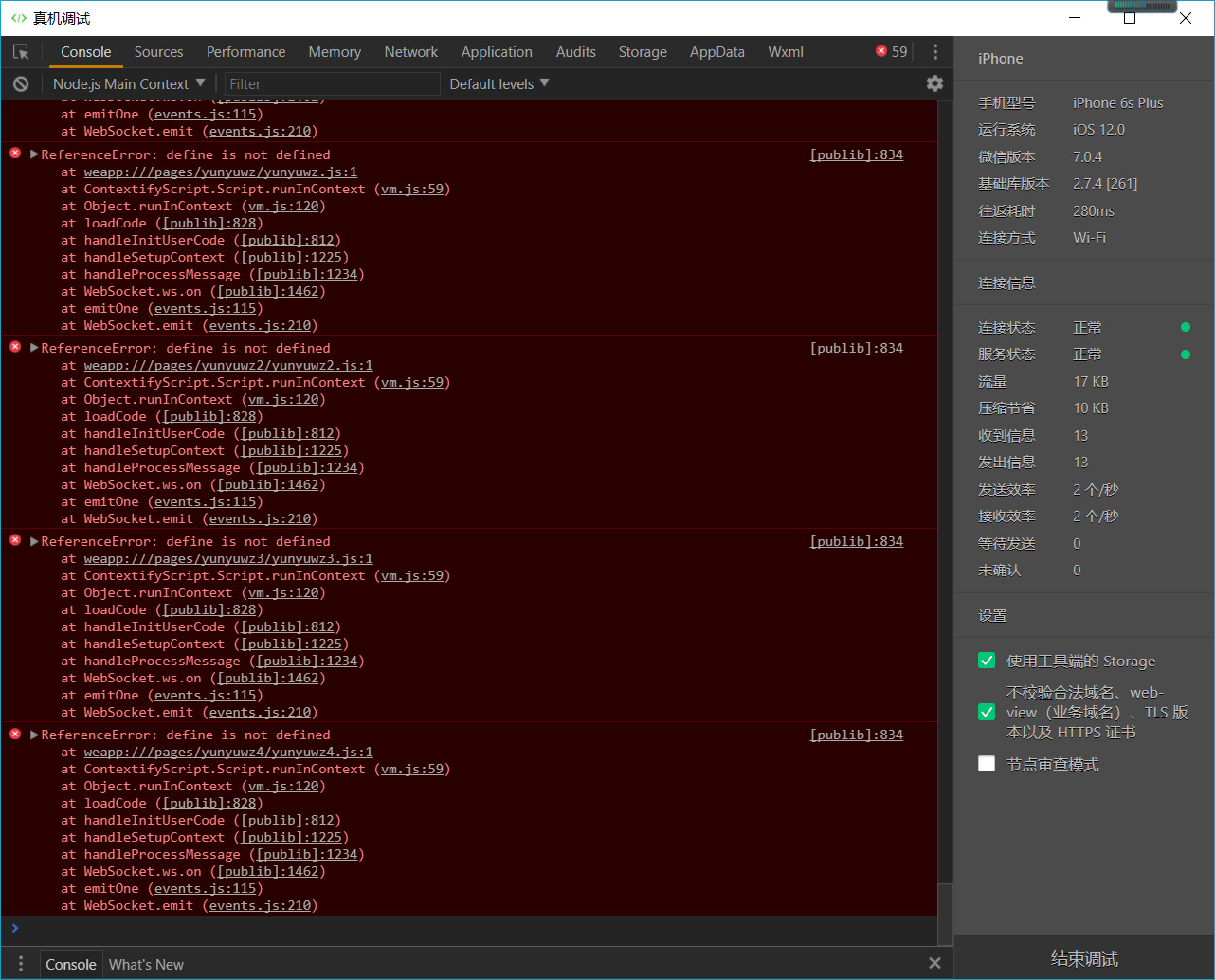Open [publib]:834 source link of yunyuwz.js error

tap(857, 154)
